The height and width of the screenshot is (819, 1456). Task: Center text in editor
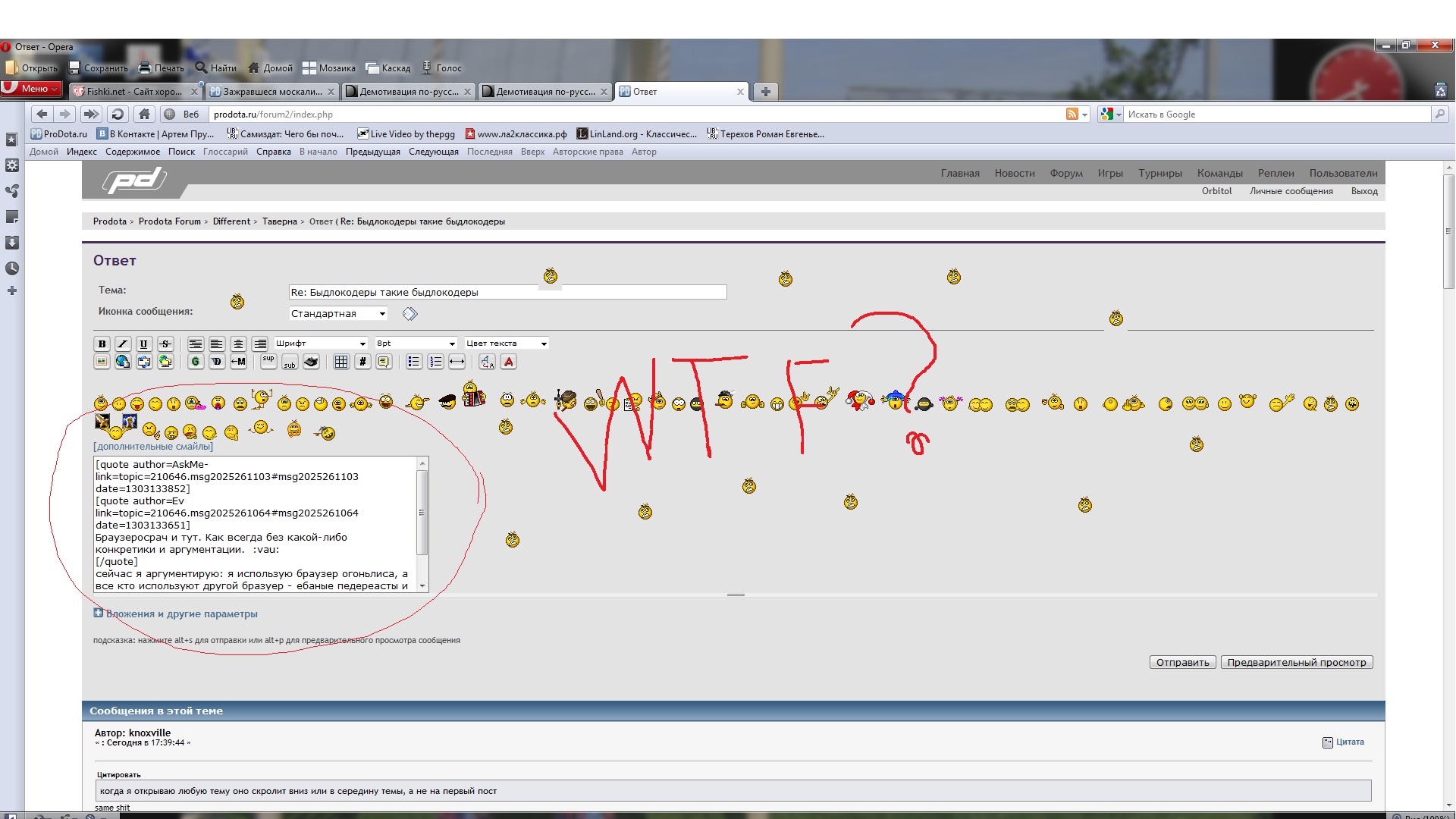238,344
